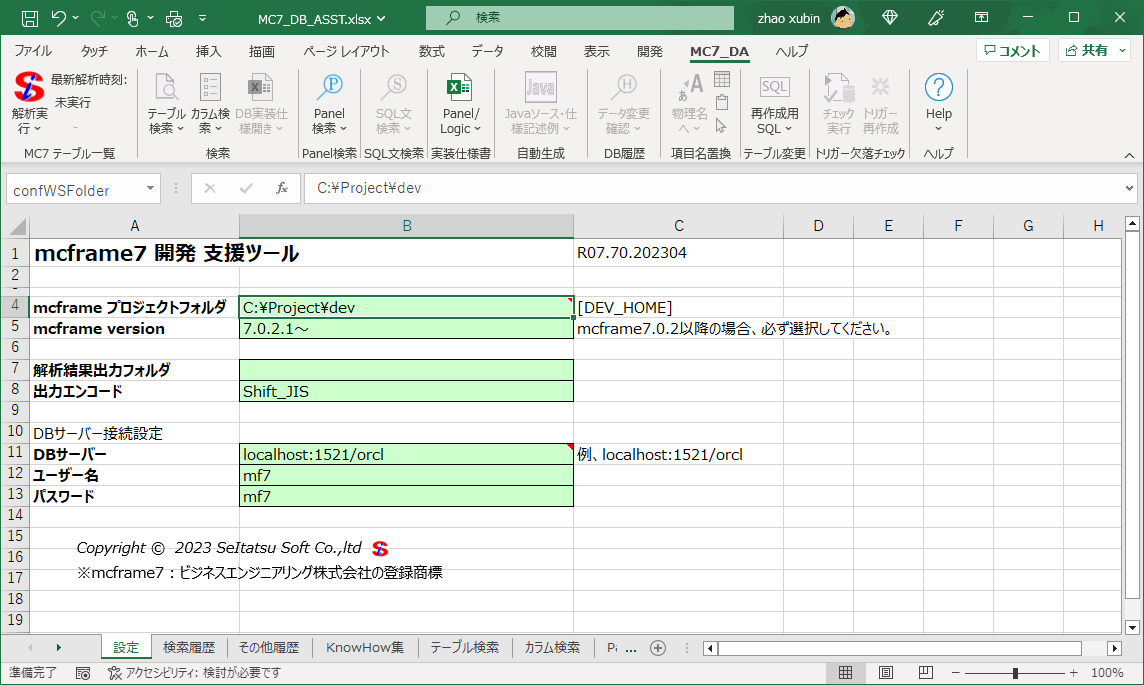Add a new sheet with plus icon
The width and height of the screenshot is (1144, 685).
tap(658, 648)
